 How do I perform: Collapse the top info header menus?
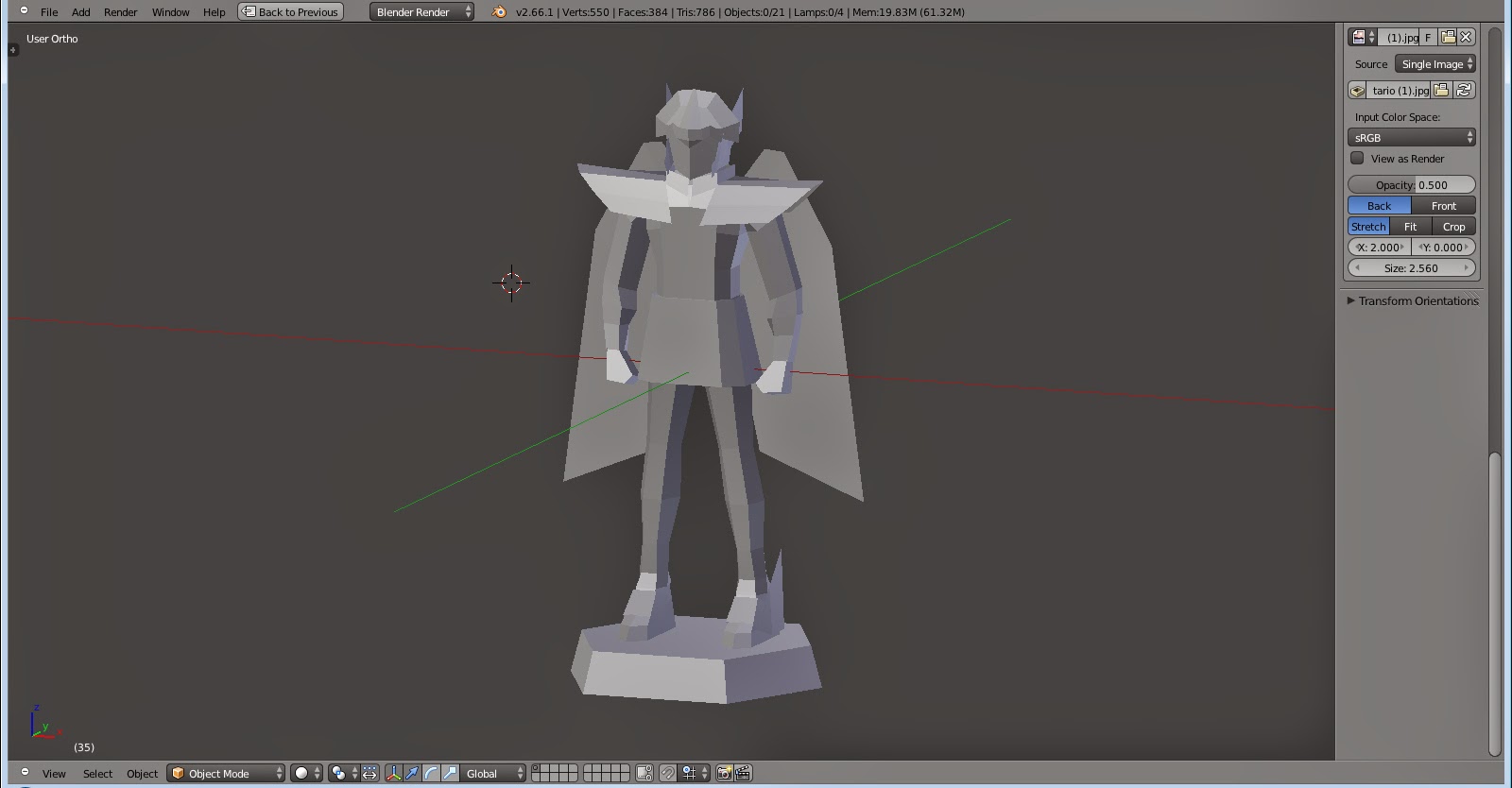(x=24, y=11)
